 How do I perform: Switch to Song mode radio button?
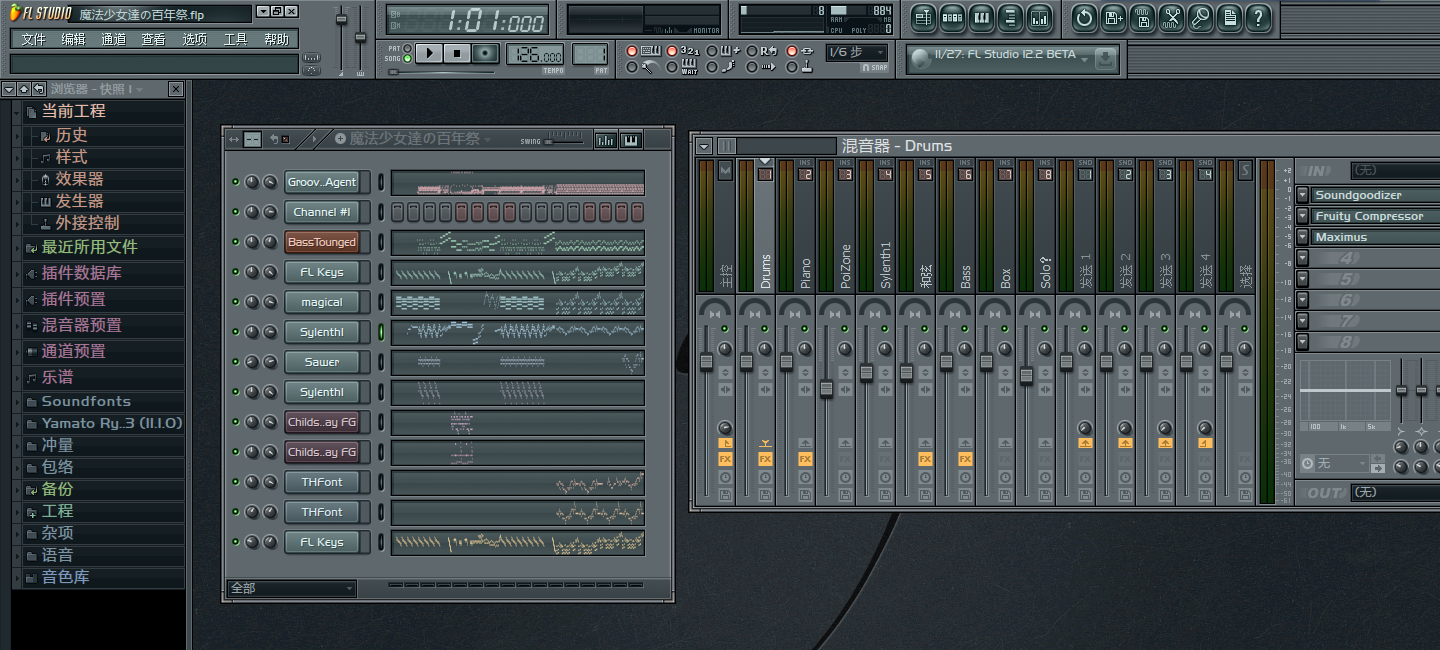point(408,59)
